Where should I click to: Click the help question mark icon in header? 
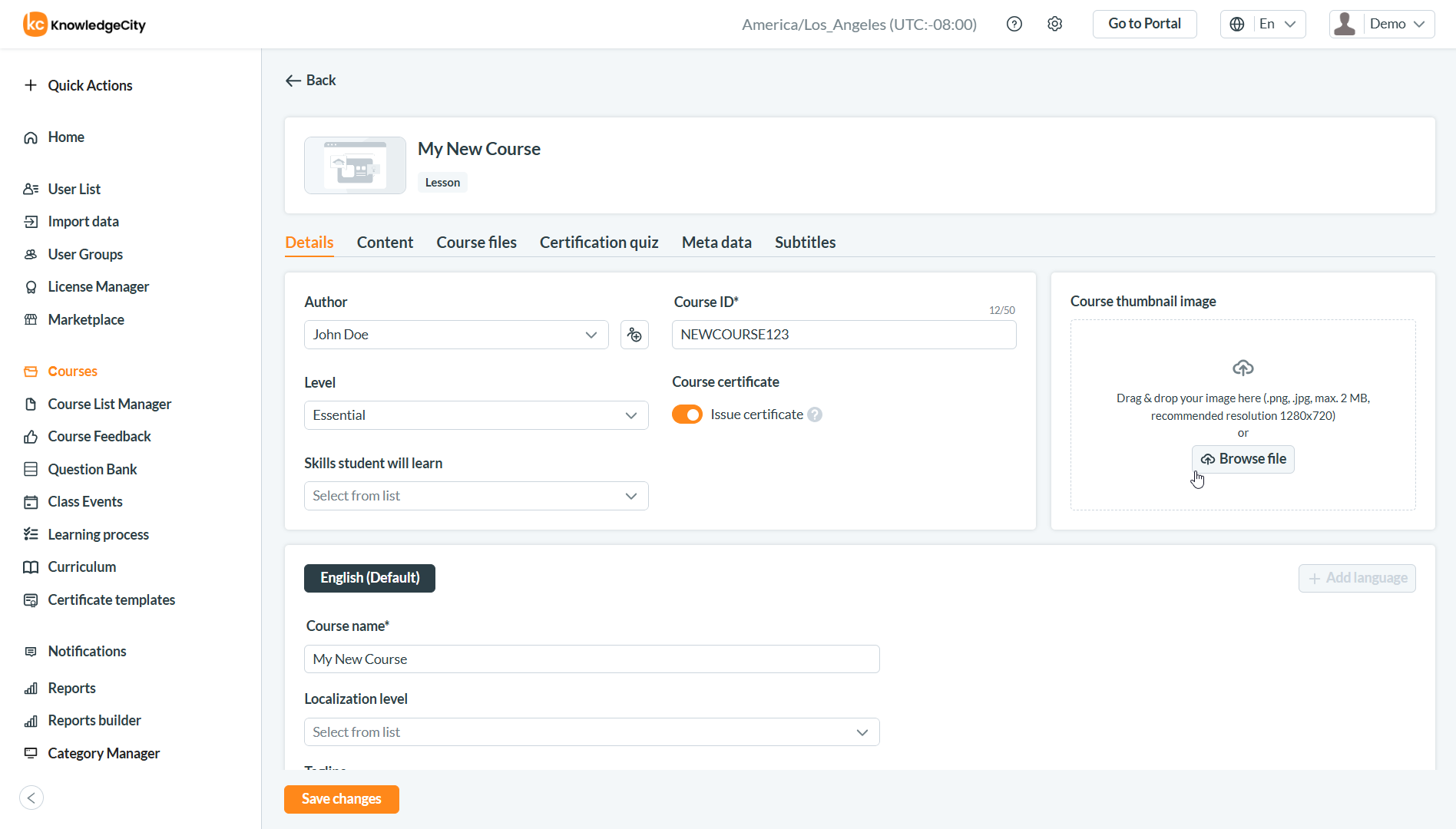[1014, 24]
